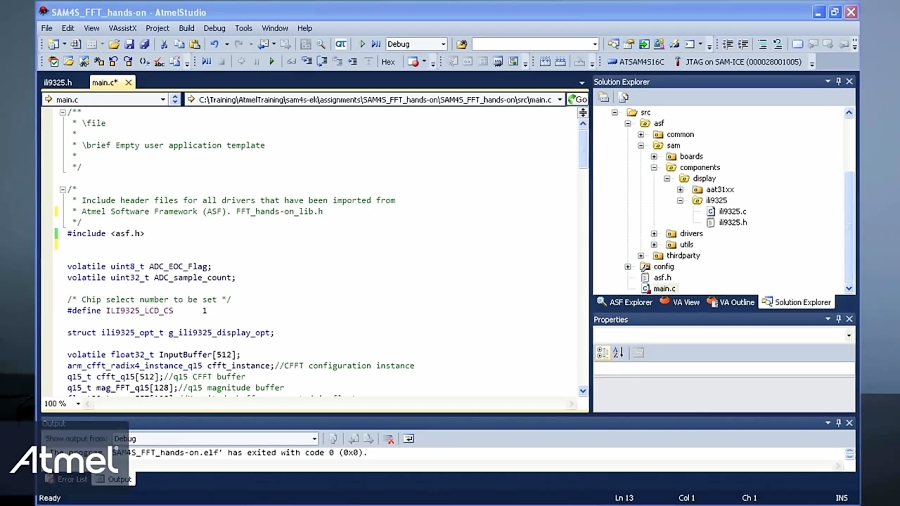Expand the drivers folder node

point(654,233)
